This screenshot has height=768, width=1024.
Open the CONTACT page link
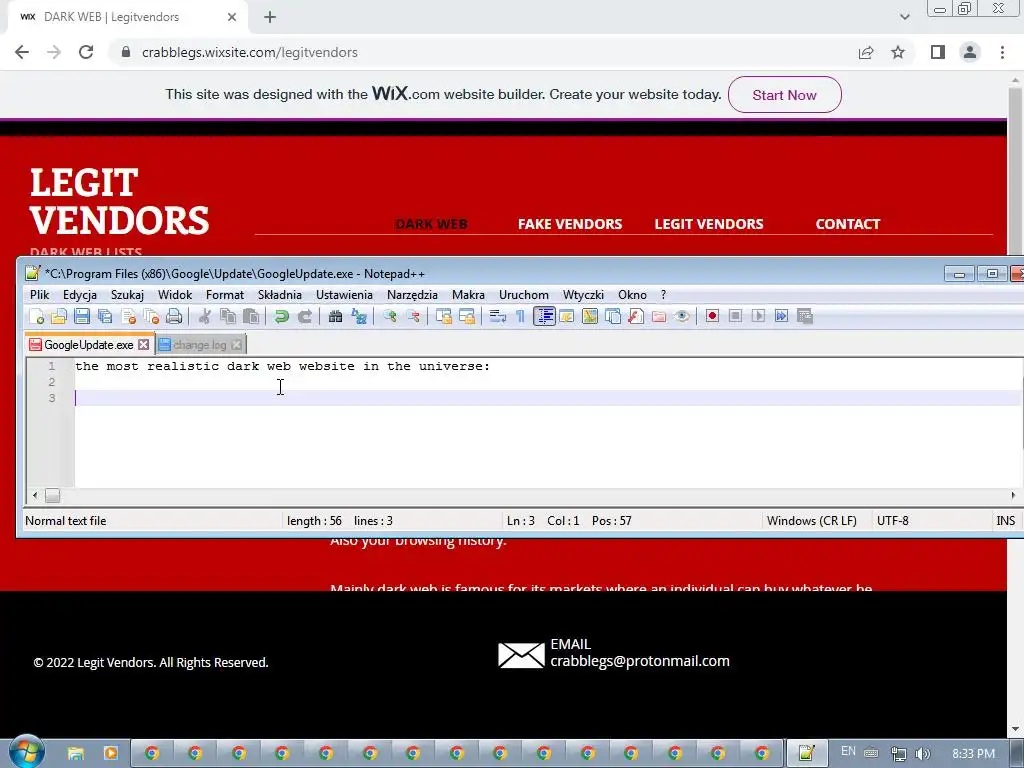click(x=848, y=224)
